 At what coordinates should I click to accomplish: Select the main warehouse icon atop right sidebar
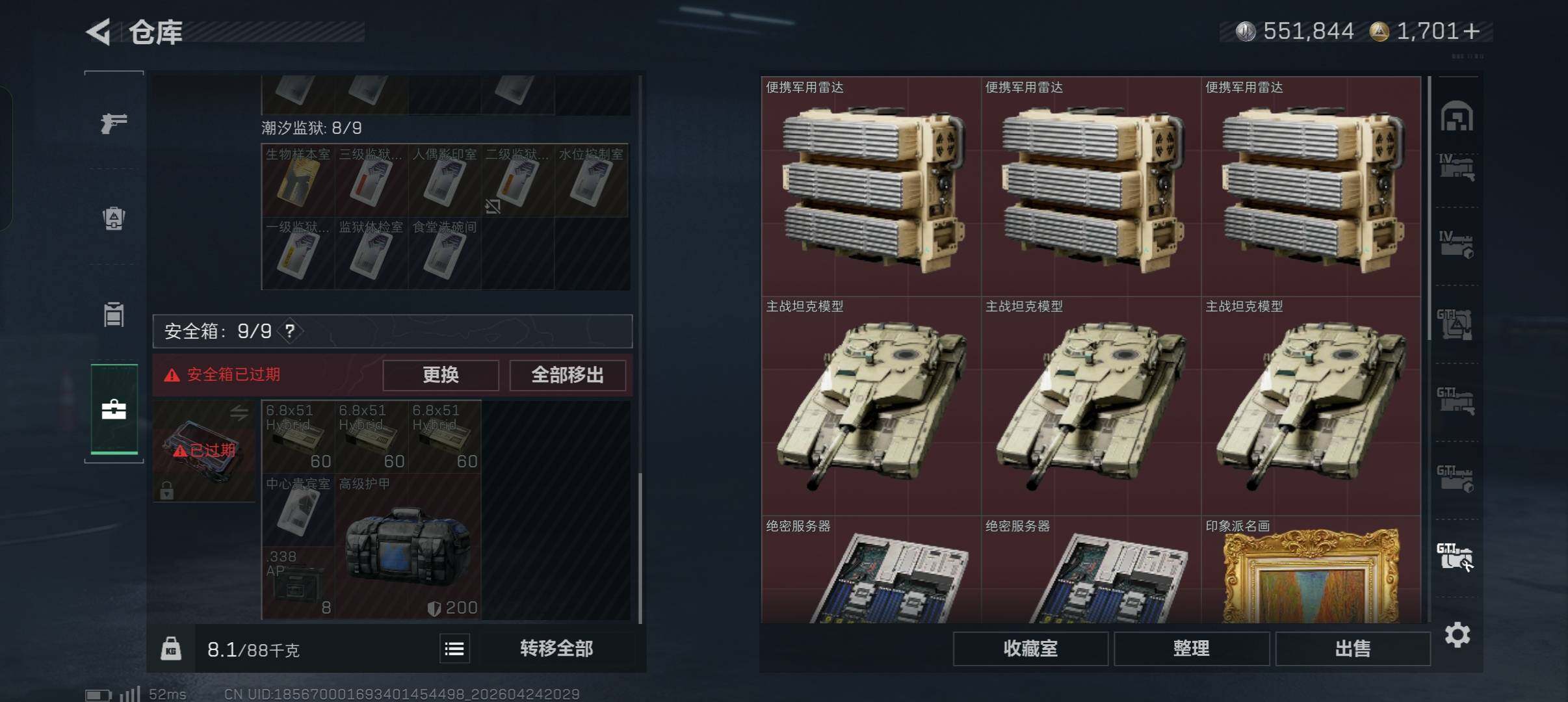[1457, 116]
